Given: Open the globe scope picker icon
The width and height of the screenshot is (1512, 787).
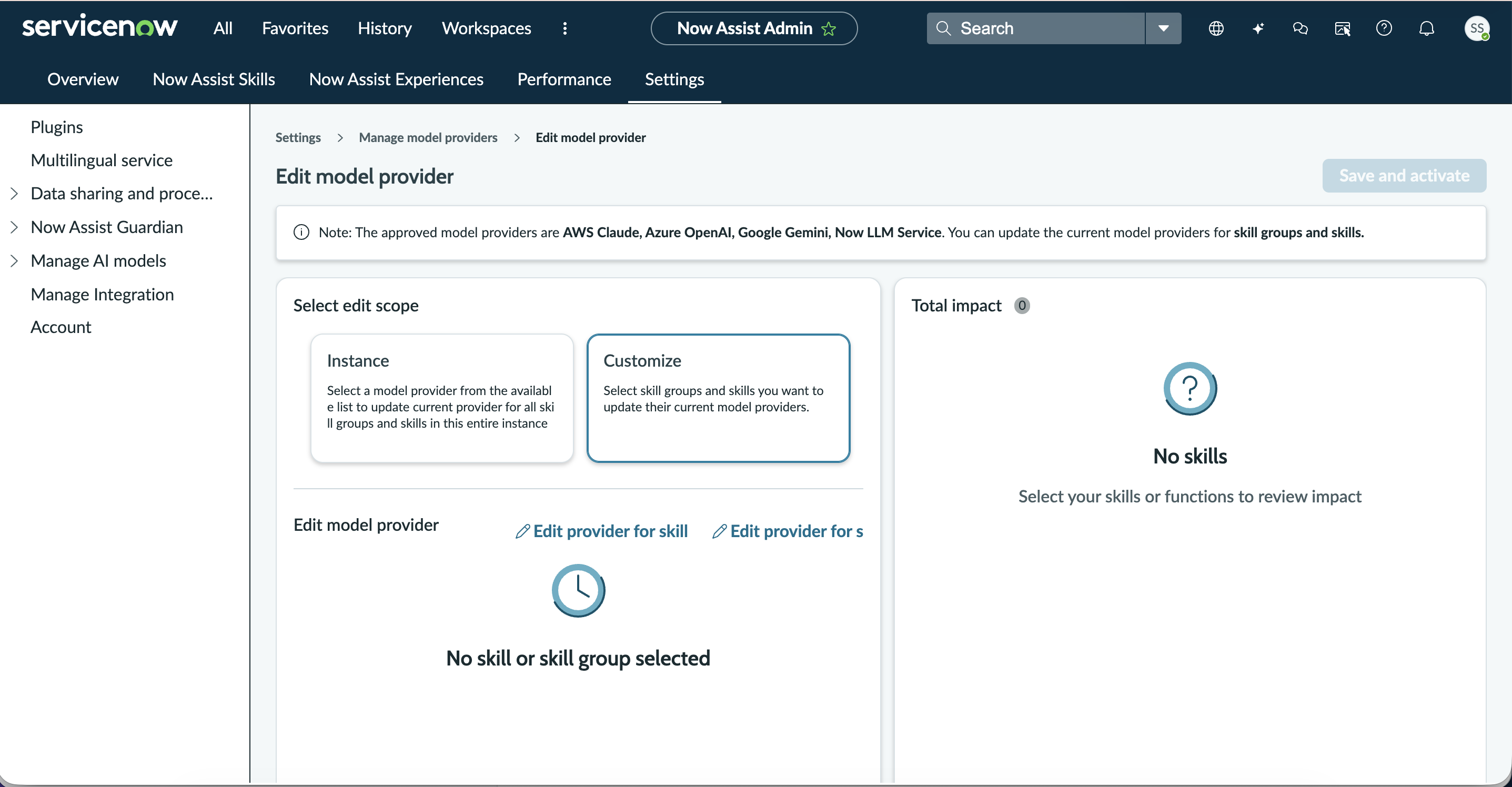Looking at the screenshot, I should (1216, 28).
